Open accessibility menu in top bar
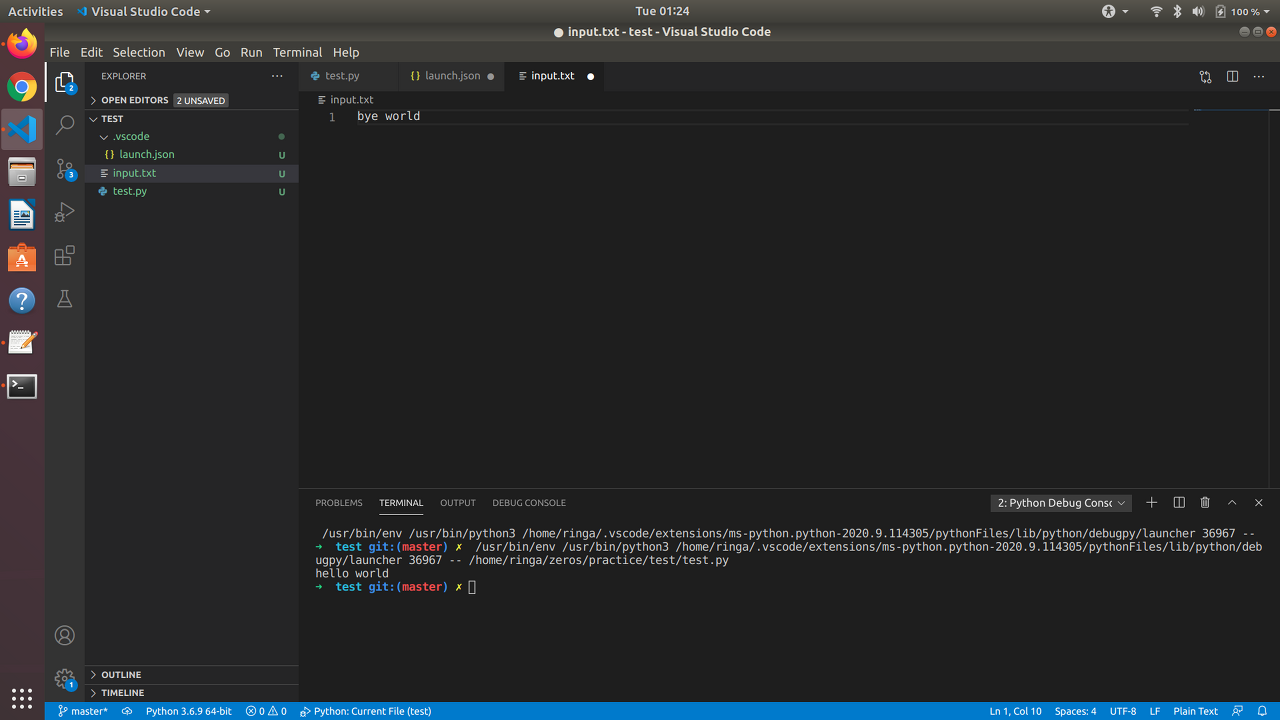 coord(1115,11)
